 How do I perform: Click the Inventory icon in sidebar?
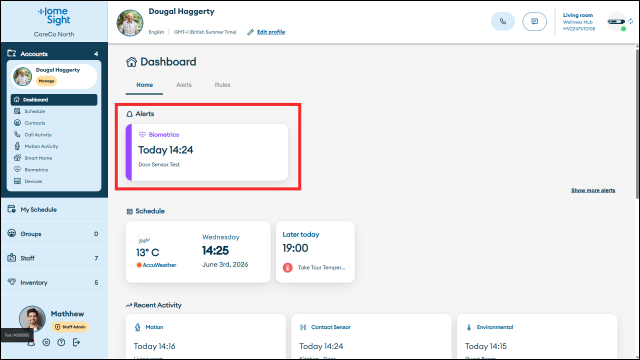[11, 282]
